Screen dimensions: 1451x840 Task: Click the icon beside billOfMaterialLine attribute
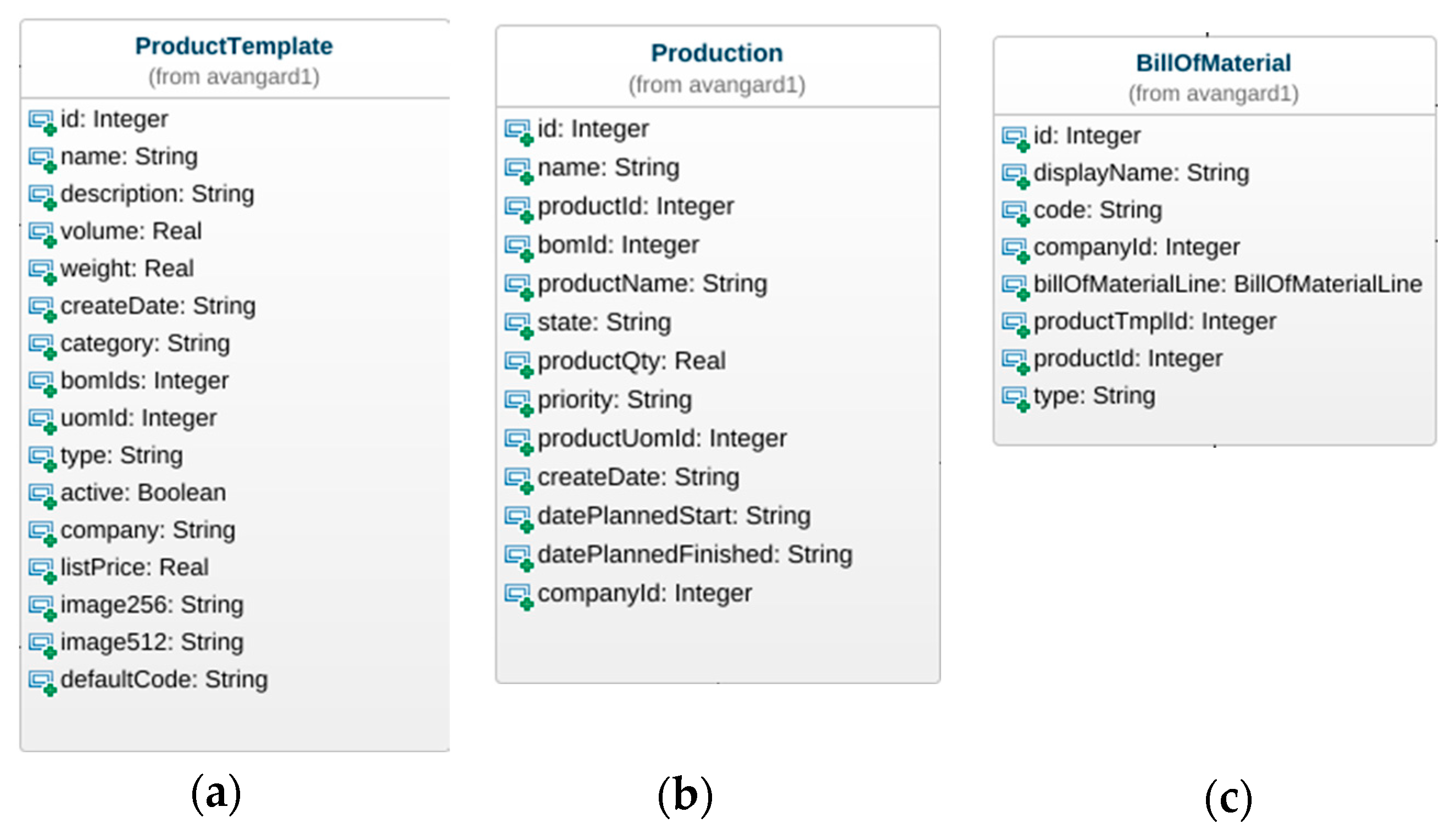1015,287
